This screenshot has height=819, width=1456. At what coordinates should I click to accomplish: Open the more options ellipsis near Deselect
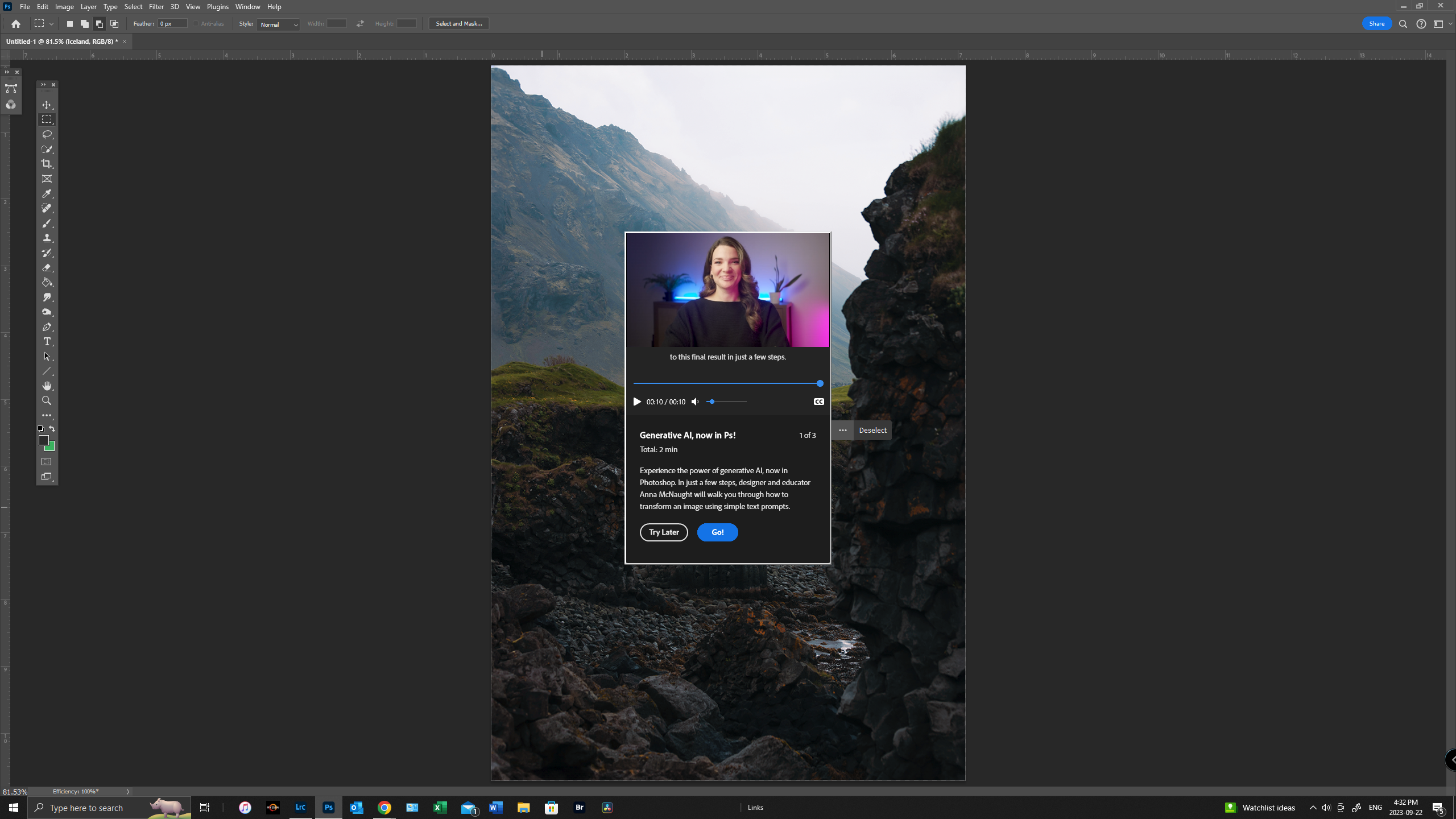tap(842, 430)
